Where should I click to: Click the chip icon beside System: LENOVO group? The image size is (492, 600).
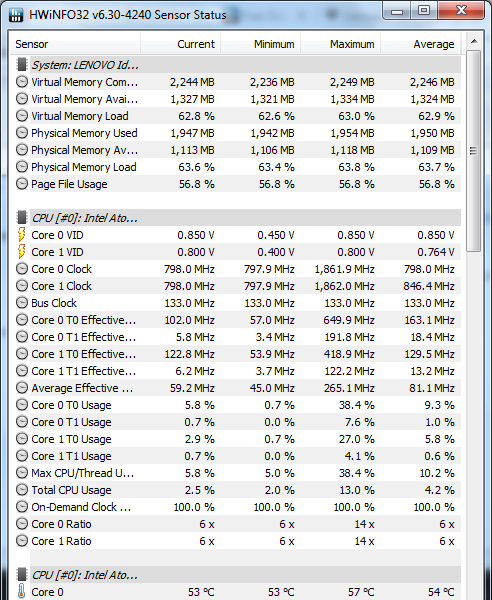click(x=22, y=65)
